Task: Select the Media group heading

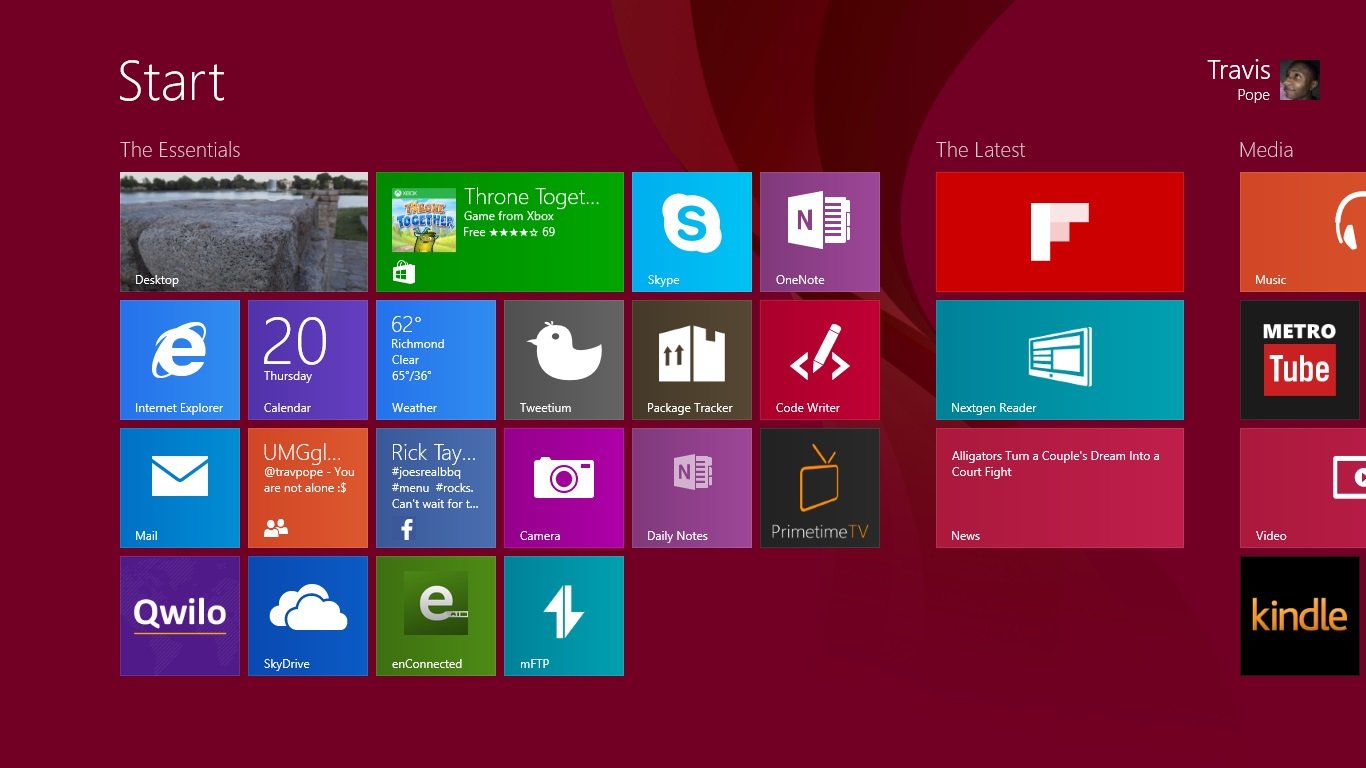Action: pos(1266,150)
